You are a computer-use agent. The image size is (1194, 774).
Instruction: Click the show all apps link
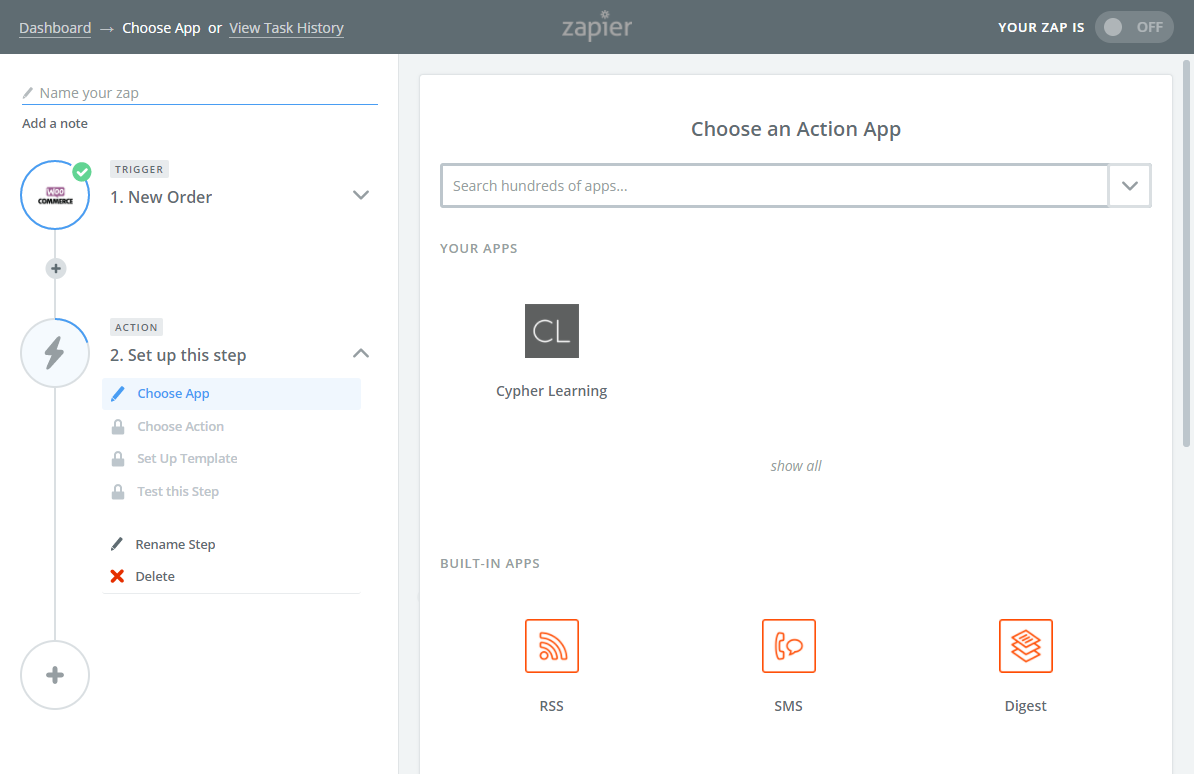(x=796, y=465)
